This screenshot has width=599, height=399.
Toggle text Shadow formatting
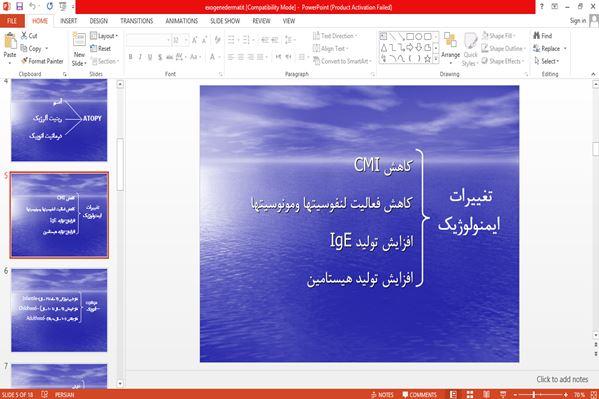(x=160, y=57)
